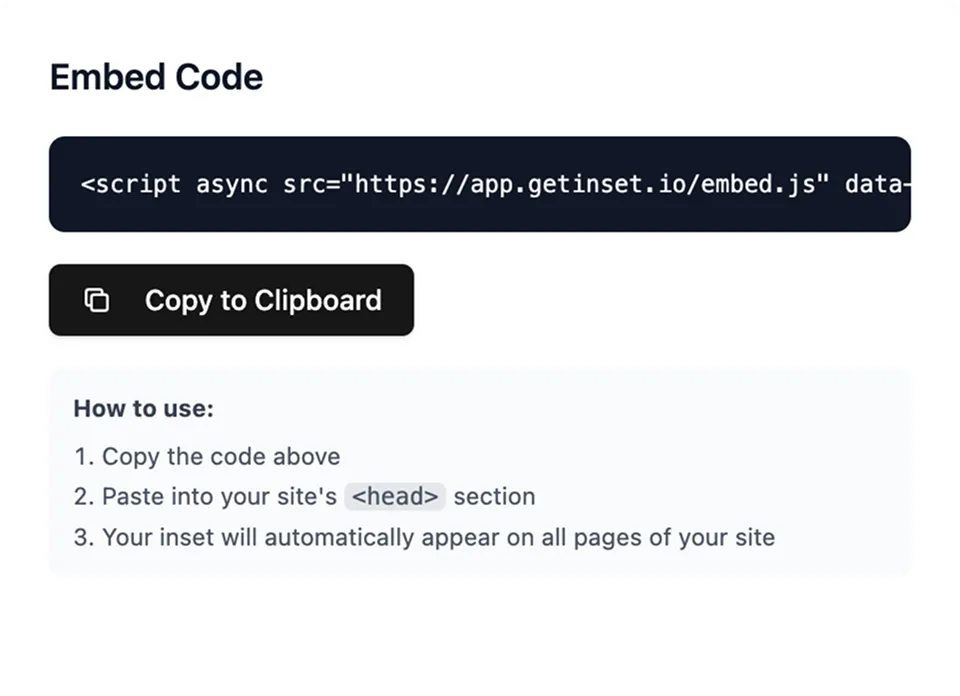Click the "src=" attribute in the snippet
The image size is (960, 696).
308,185
